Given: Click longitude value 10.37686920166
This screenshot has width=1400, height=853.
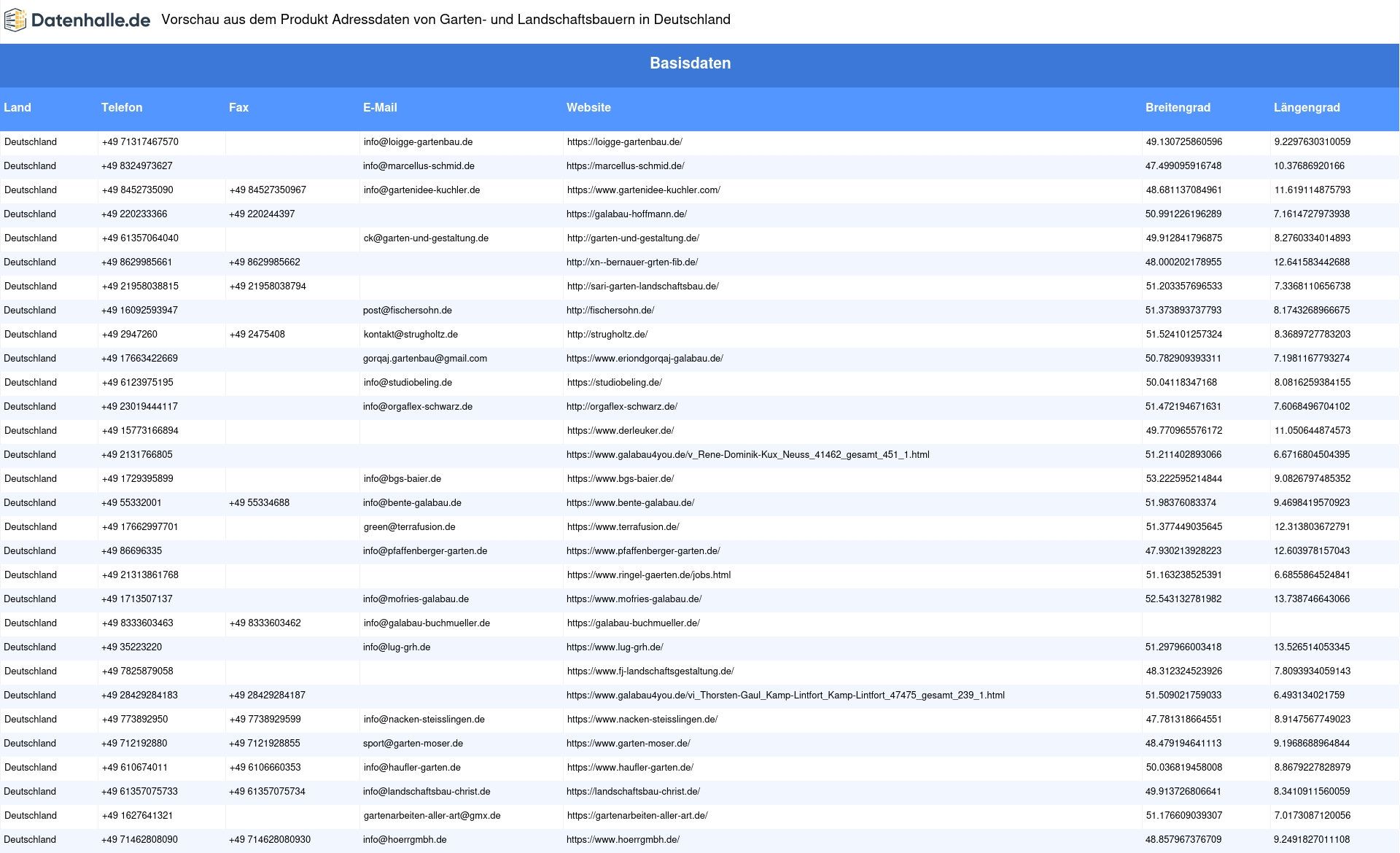Looking at the screenshot, I should [1309, 166].
